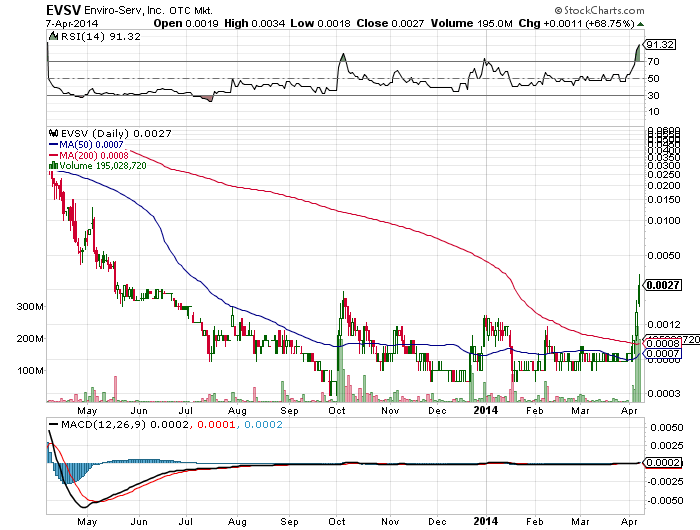Click May on the price chart axis
The image size is (700, 530).
pyautogui.click(x=87, y=411)
